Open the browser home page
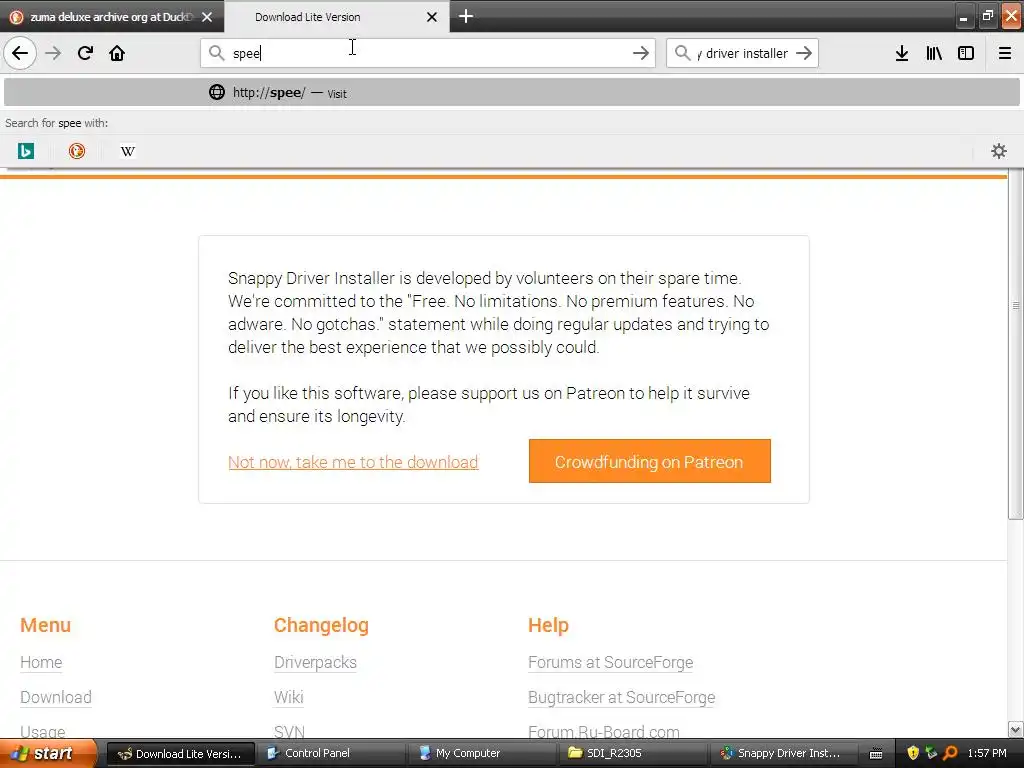 click(117, 53)
